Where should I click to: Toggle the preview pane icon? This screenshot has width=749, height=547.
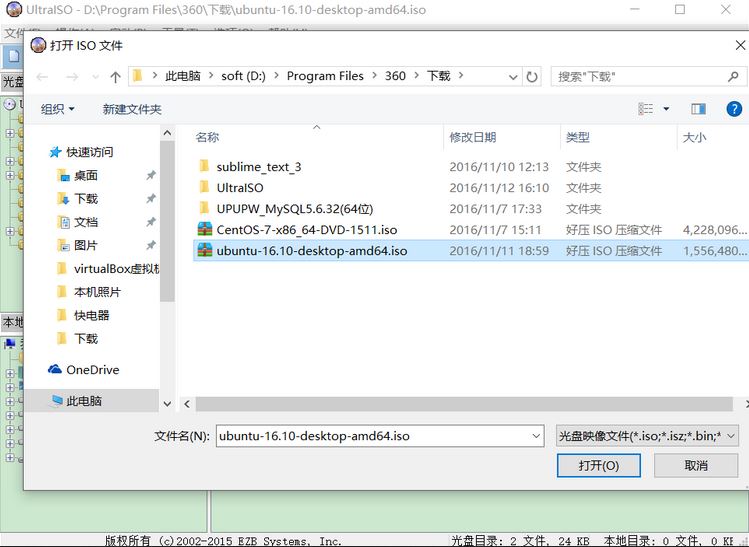coord(698,109)
